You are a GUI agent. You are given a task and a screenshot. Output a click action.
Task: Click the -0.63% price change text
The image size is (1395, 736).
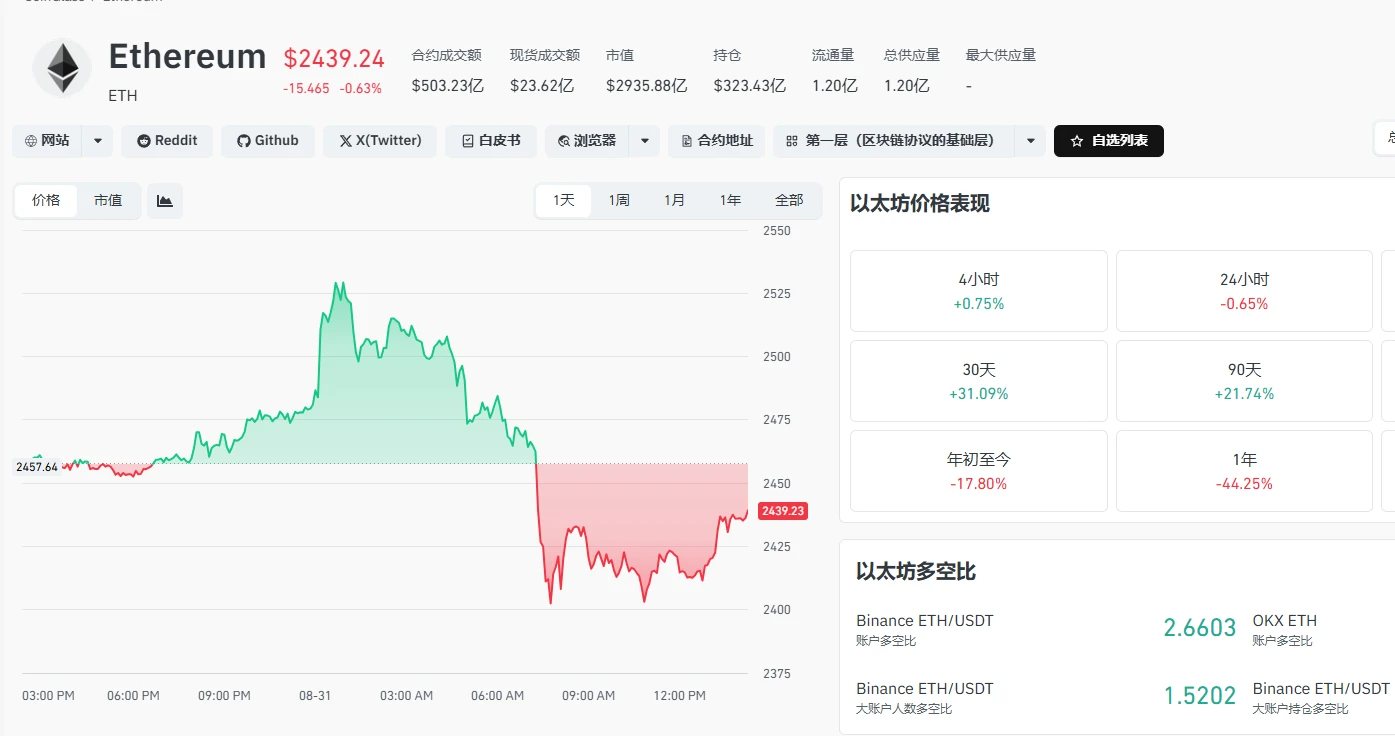[x=361, y=88]
